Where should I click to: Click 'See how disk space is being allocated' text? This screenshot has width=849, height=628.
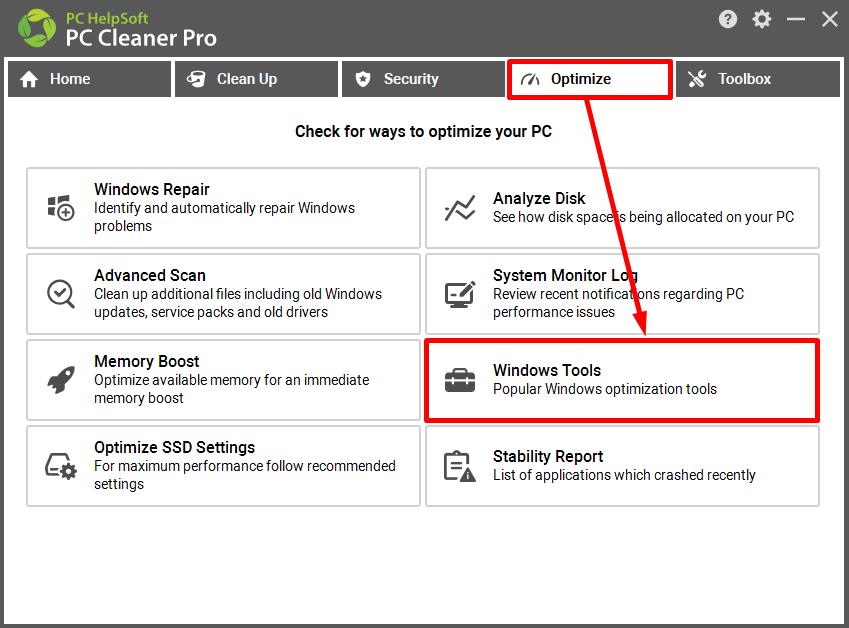coord(643,217)
